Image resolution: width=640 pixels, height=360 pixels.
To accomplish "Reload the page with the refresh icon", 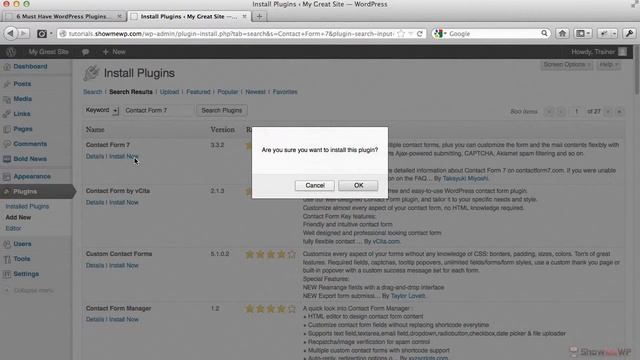I will [420, 33].
